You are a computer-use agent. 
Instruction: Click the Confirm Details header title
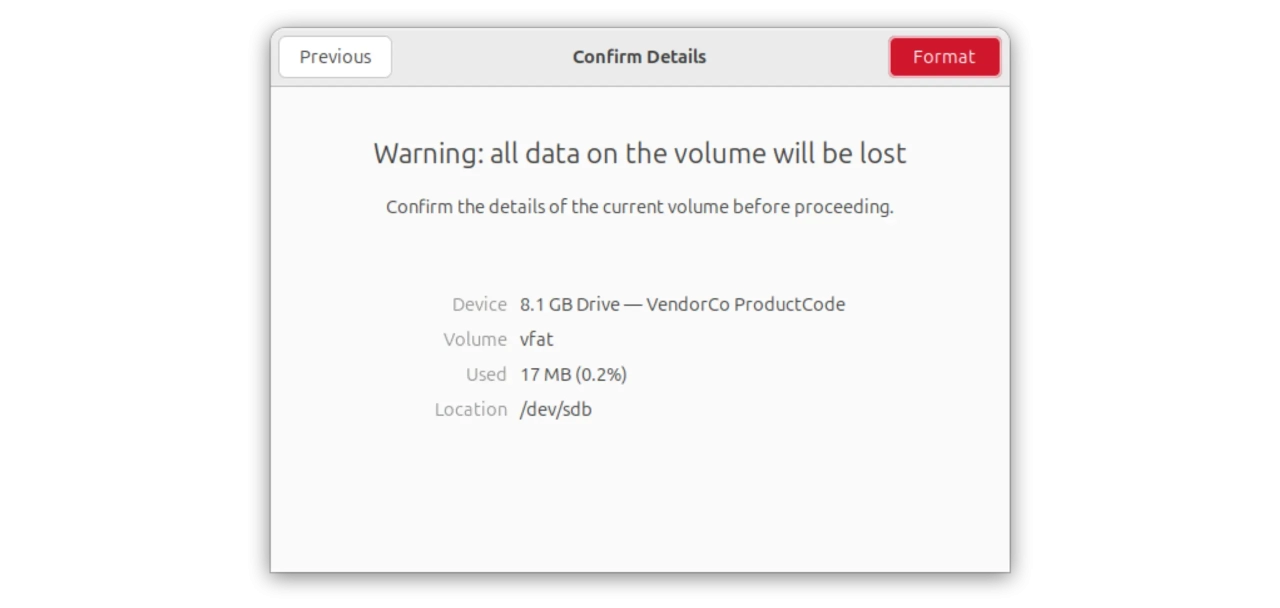(x=639, y=57)
